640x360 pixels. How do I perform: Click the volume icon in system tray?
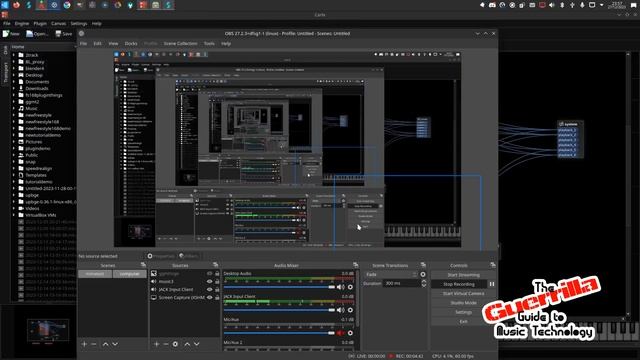pyautogui.click(x=552, y=5)
